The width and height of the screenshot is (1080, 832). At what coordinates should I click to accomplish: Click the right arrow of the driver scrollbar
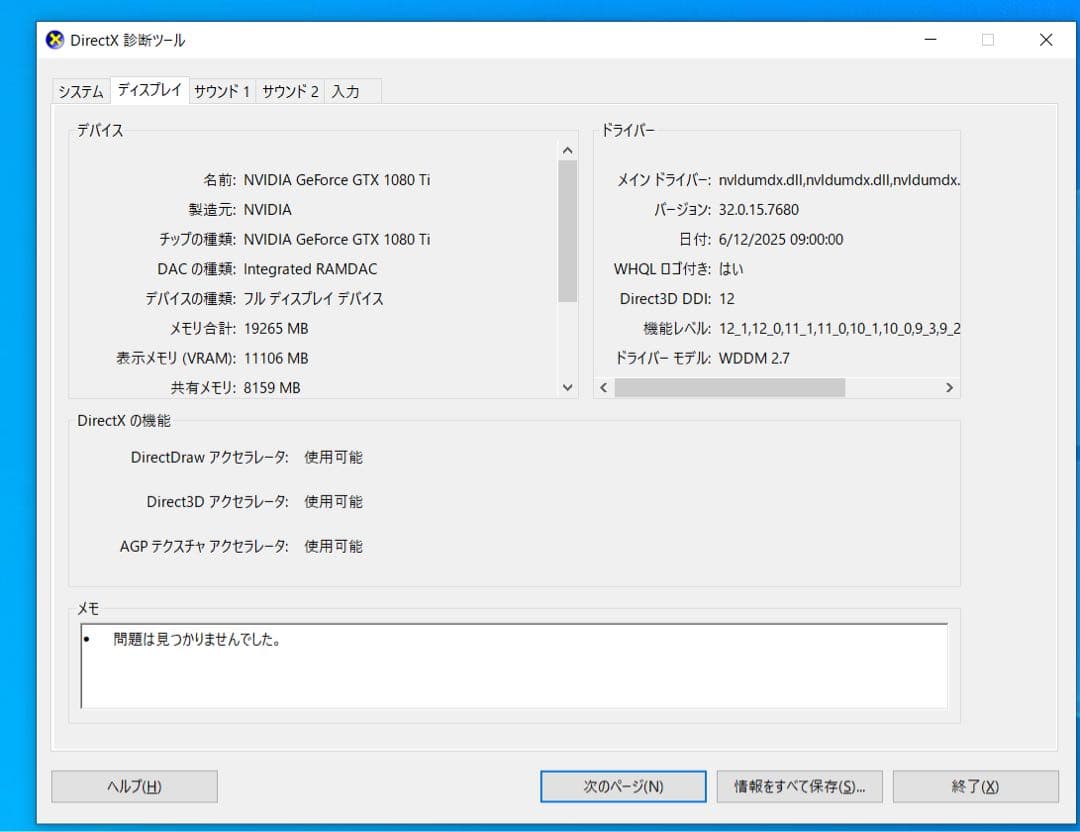[949, 387]
